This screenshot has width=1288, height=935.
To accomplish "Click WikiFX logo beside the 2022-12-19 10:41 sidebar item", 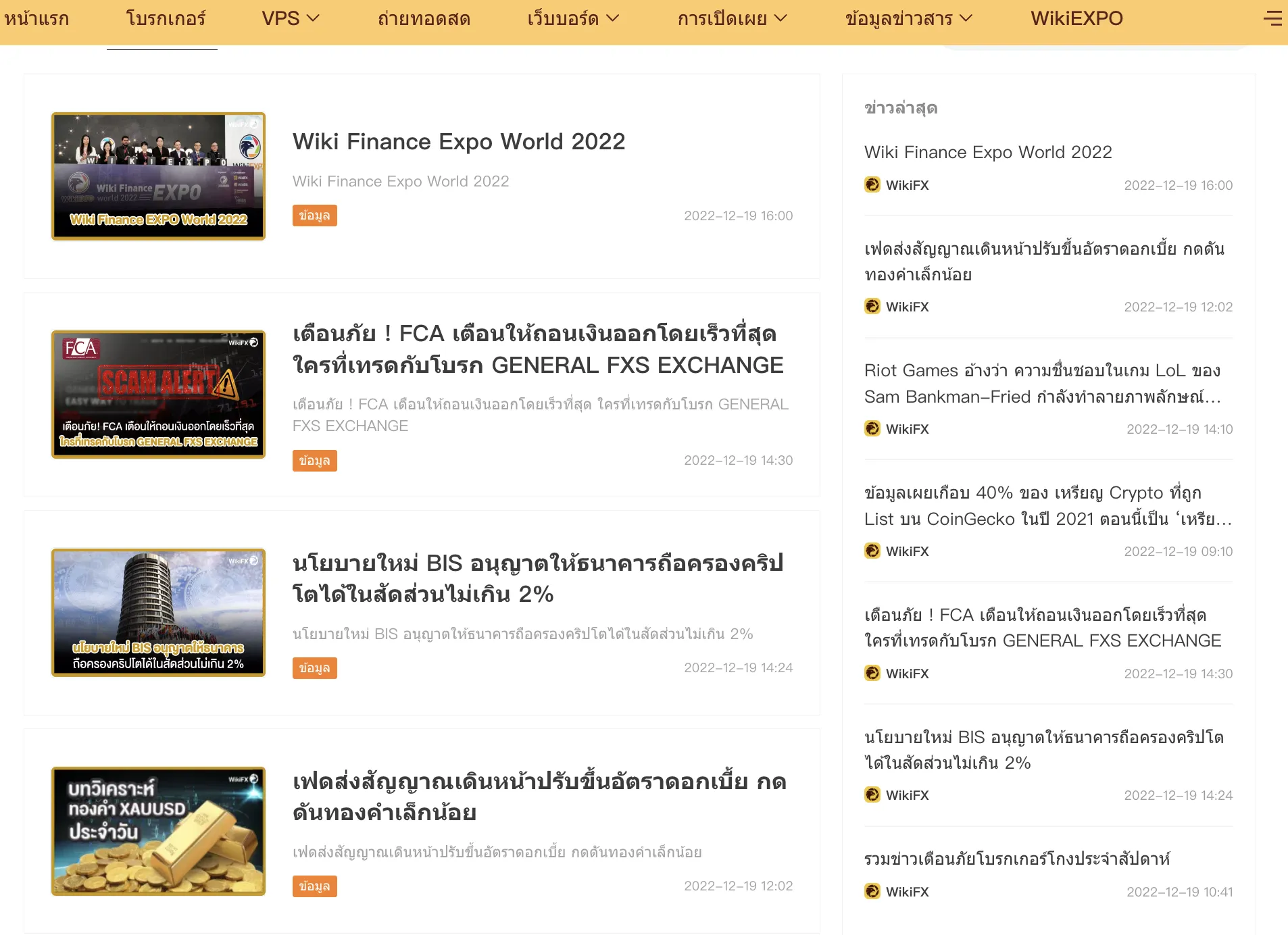I will coord(872,891).
